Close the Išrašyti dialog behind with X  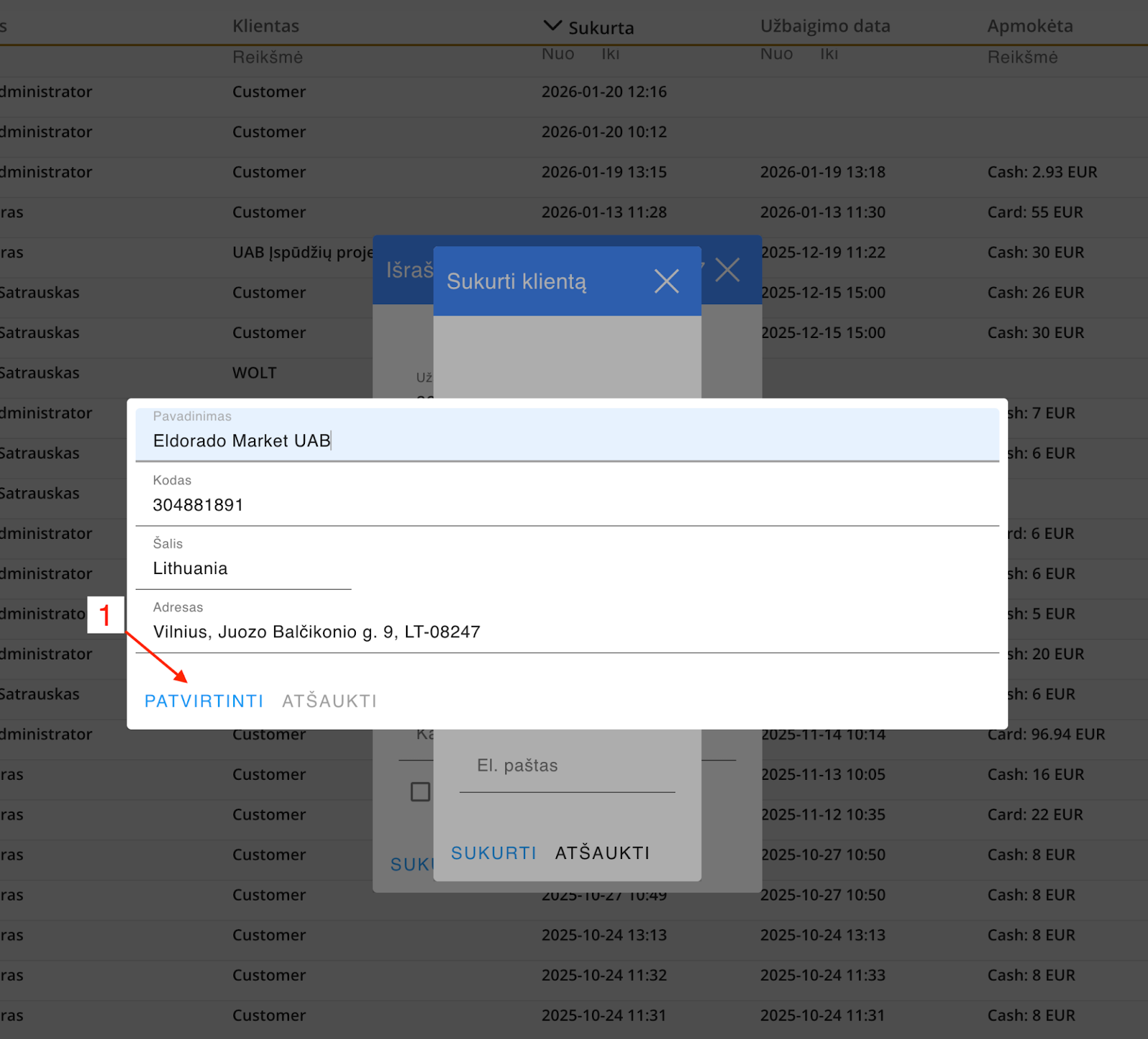[x=728, y=271]
